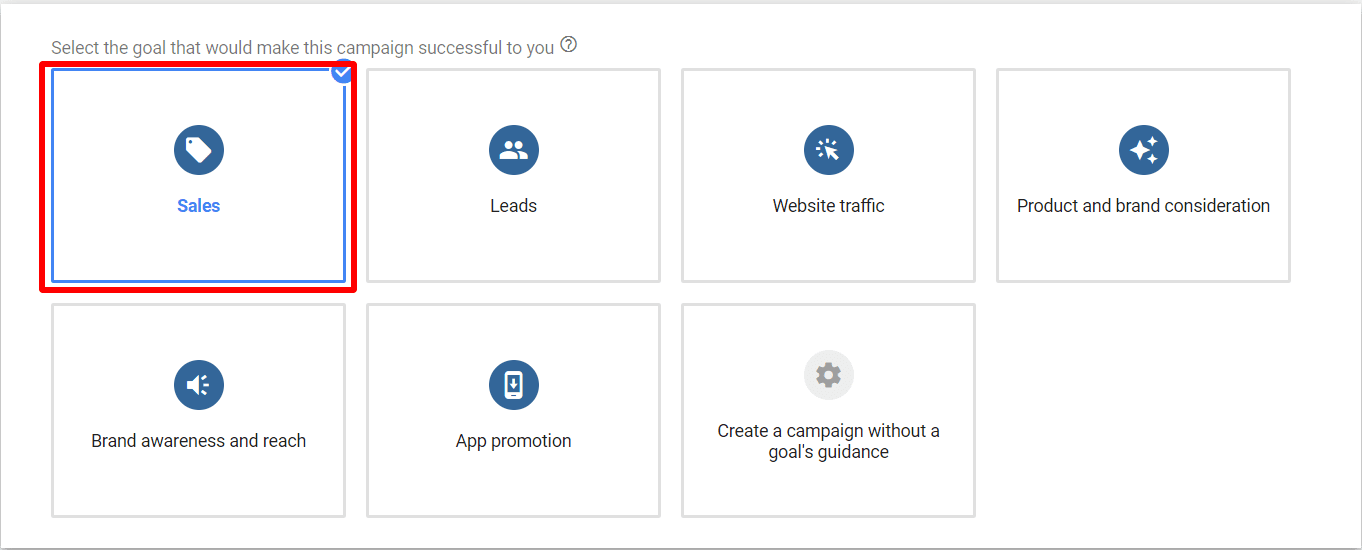This screenshot has height=550, width=1362.
Task: Click the Website traffic cursor icon
Action: (x=828, y=150)
